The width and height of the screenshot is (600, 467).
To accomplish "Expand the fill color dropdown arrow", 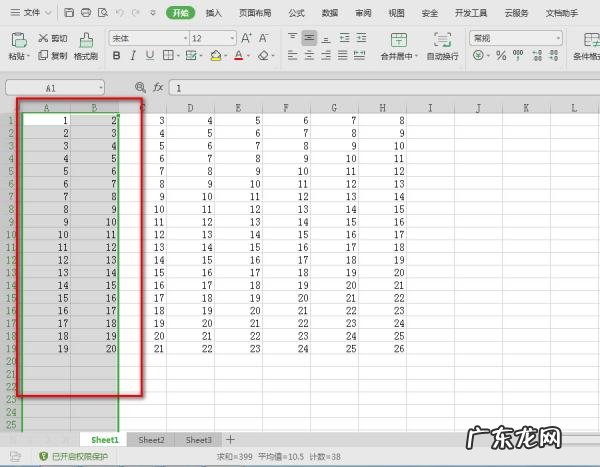I will point(226,56).
